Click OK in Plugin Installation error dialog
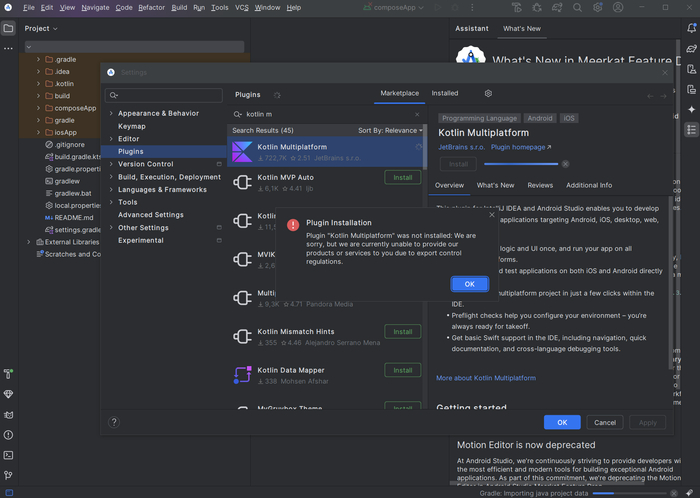The width and height of the screenshot is (700, 498). (x=469, y=284)
